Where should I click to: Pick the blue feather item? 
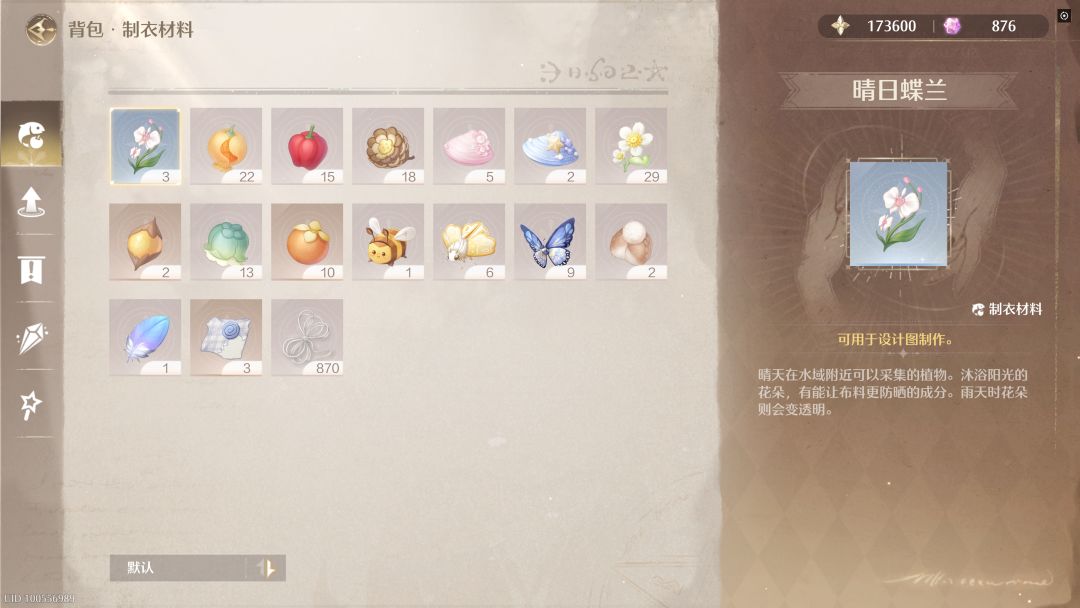(x=145, y=337)
